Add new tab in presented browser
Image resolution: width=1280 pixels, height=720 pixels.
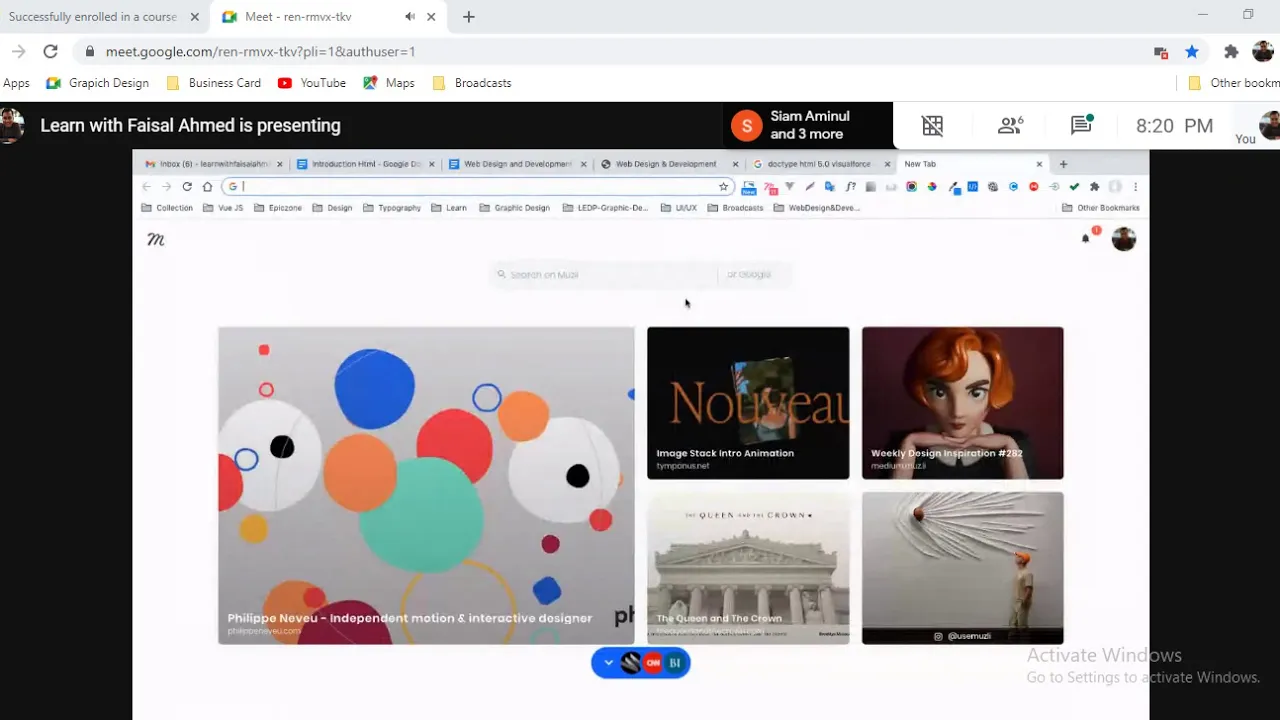(1063, 164)
